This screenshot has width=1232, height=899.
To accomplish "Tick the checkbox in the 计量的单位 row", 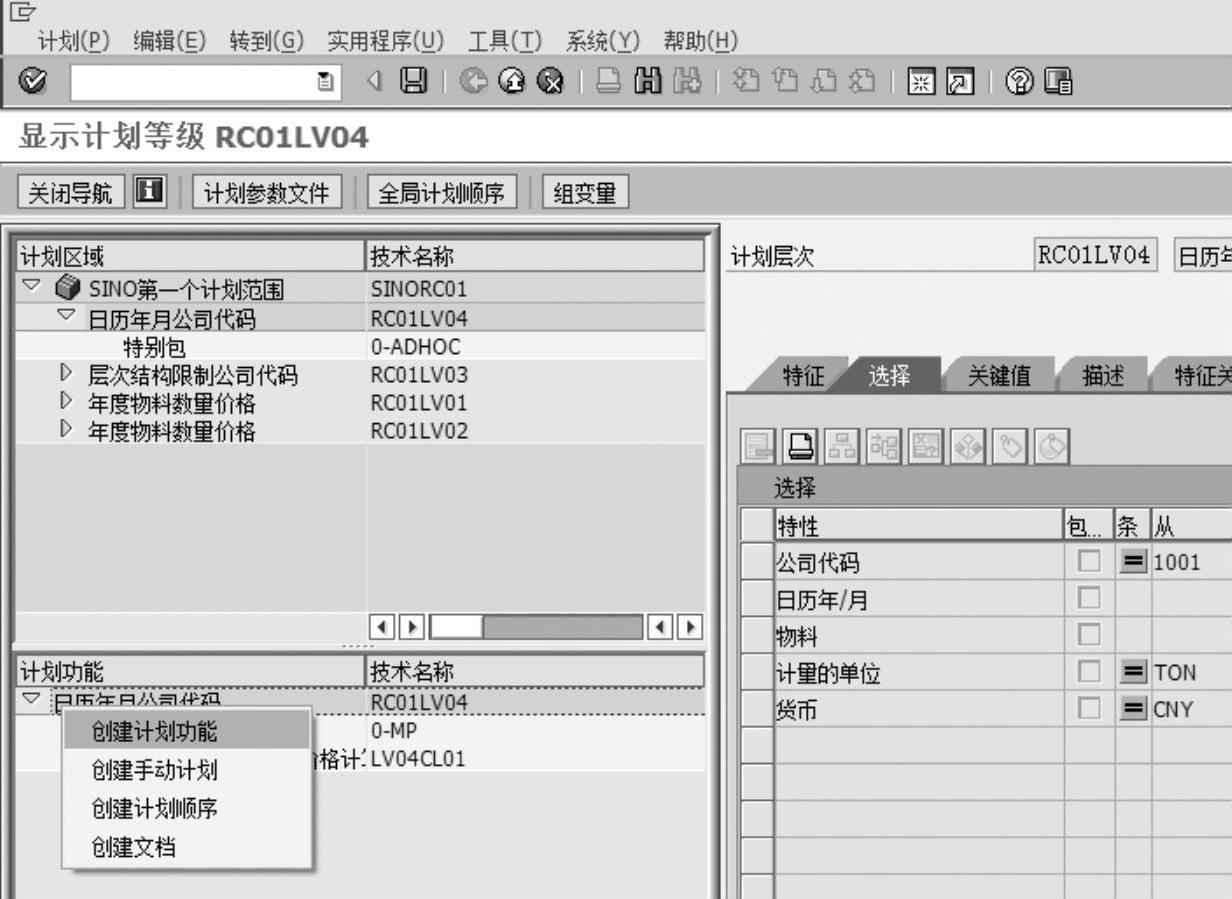I will pyautogui.click(x=1089, y=671).
